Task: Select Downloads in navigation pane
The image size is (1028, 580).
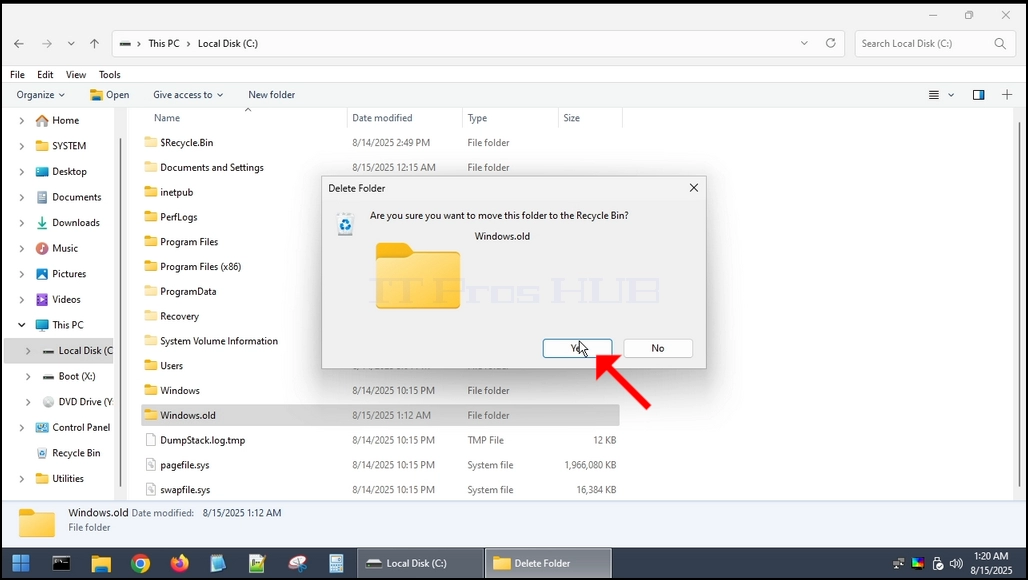Action: (68, 223)
